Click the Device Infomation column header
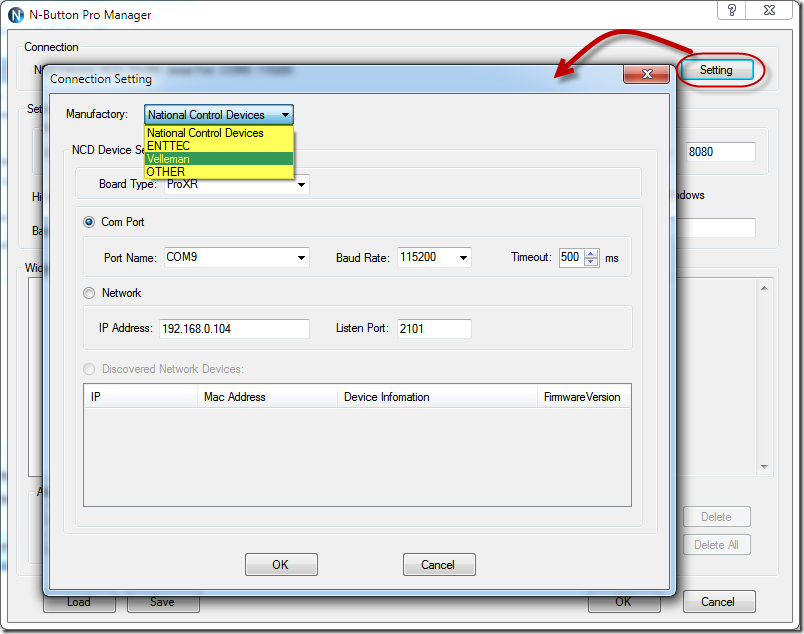 click(437, 397)
